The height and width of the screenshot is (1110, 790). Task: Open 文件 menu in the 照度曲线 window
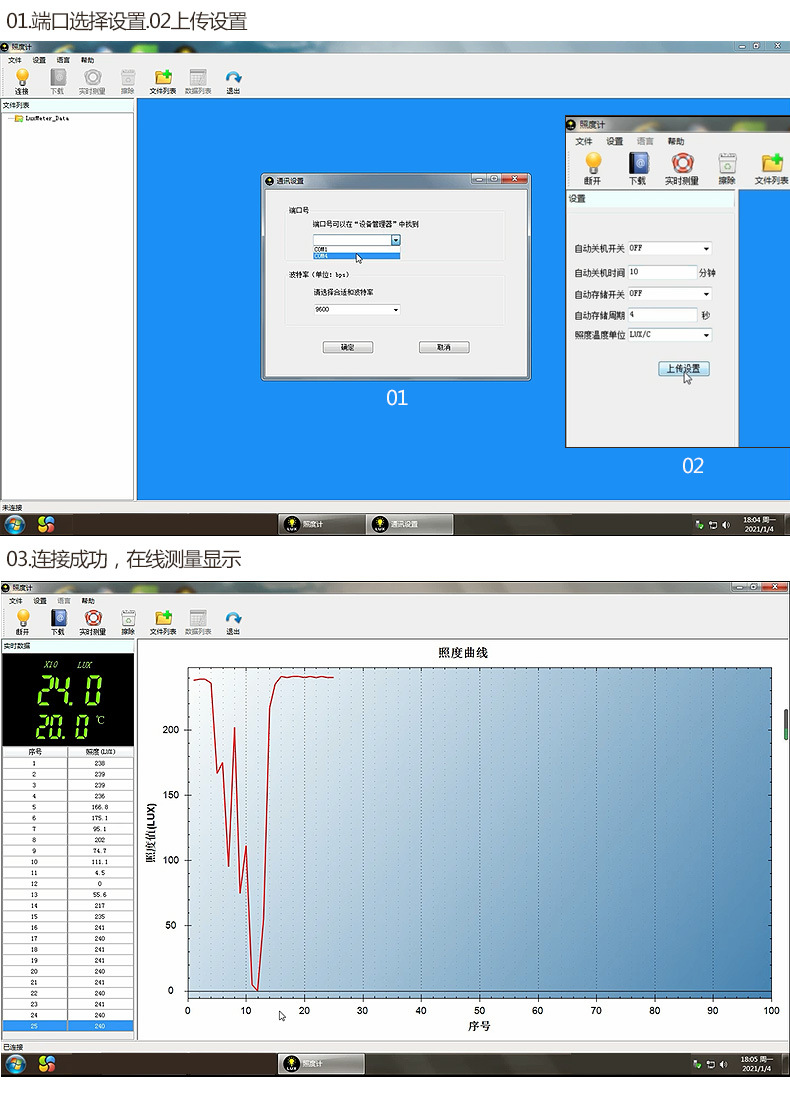(x=16, y=600)
